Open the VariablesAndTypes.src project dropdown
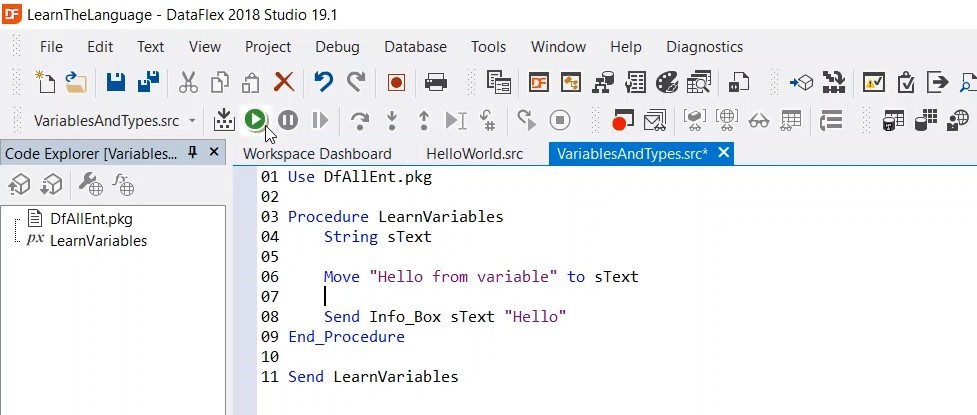The height and width of the screenshot is (415, 977). [x=192, y=121]
